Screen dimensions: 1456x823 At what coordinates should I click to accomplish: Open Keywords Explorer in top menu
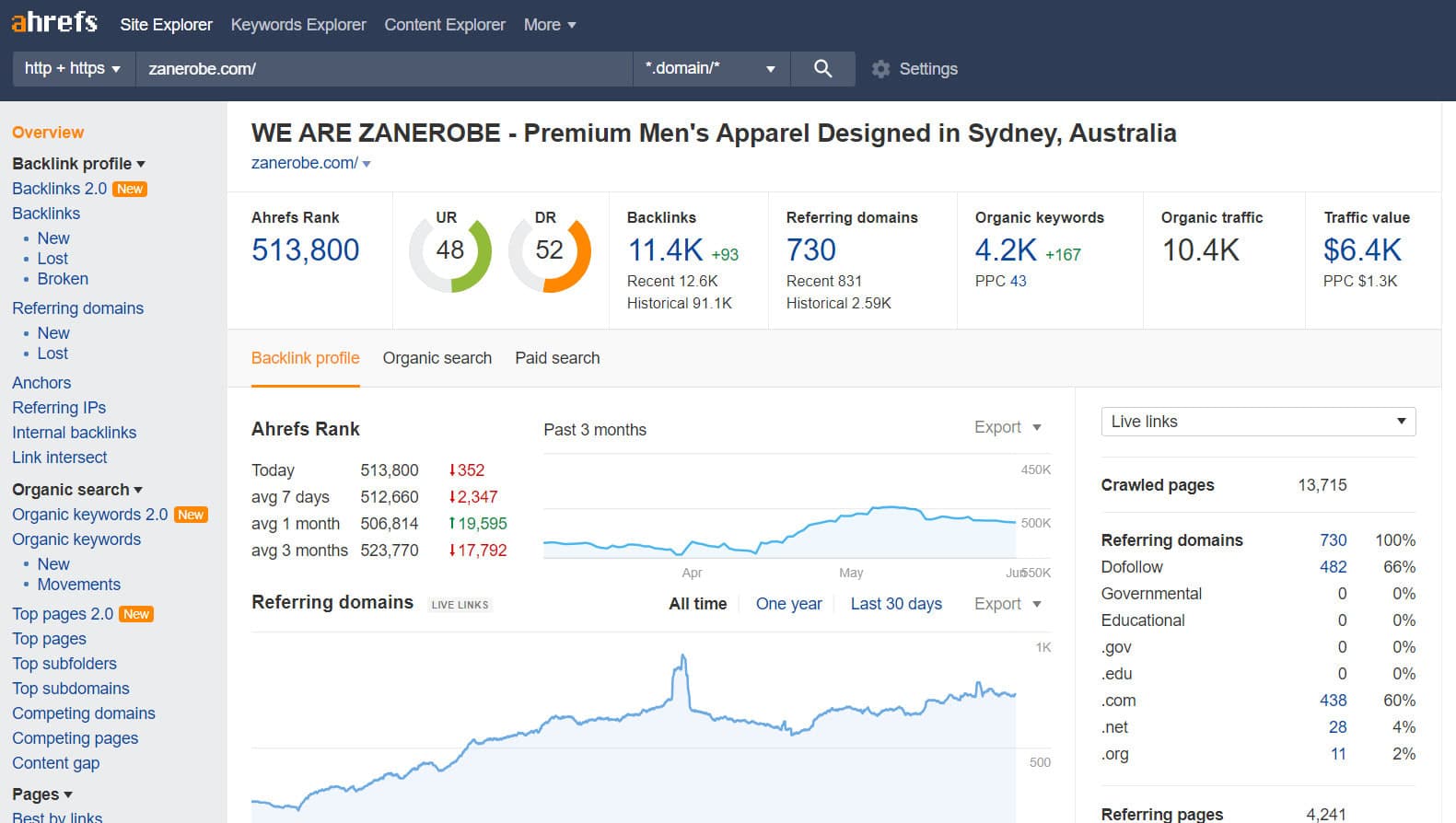click(x=298, y=25)
